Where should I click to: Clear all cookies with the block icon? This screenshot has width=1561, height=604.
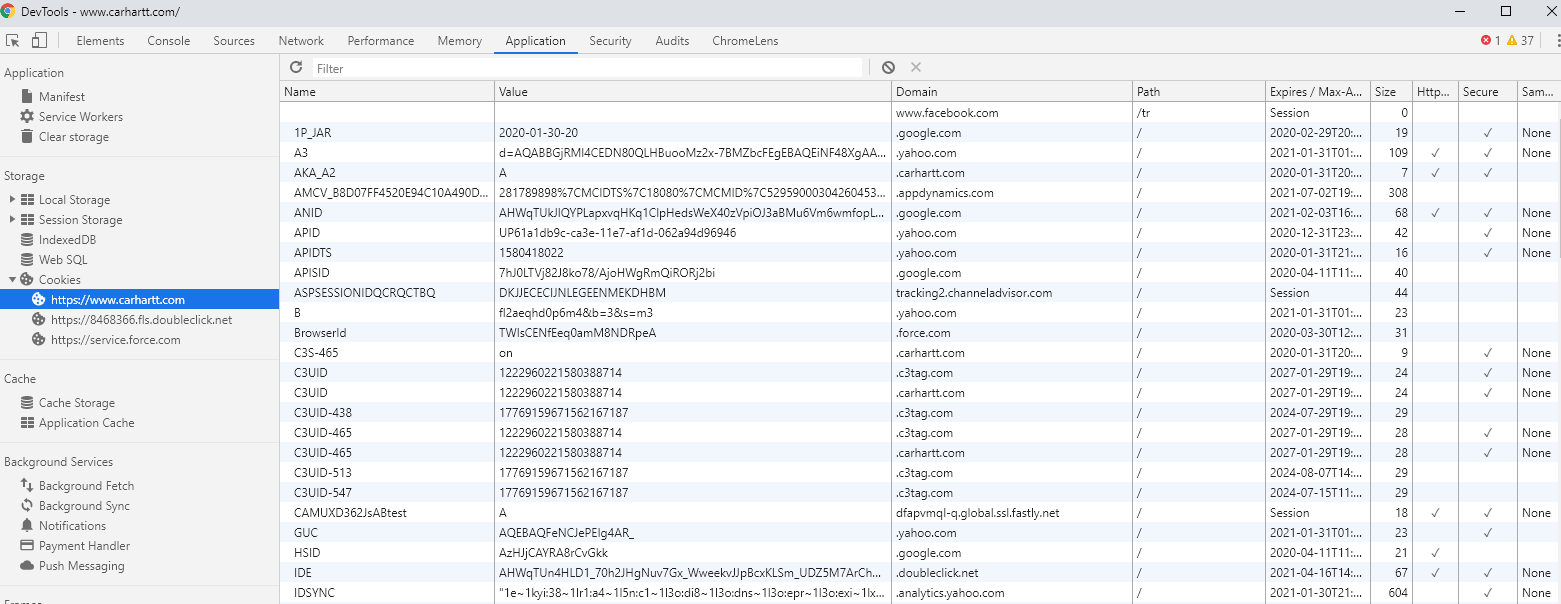(x=889, y=68)
